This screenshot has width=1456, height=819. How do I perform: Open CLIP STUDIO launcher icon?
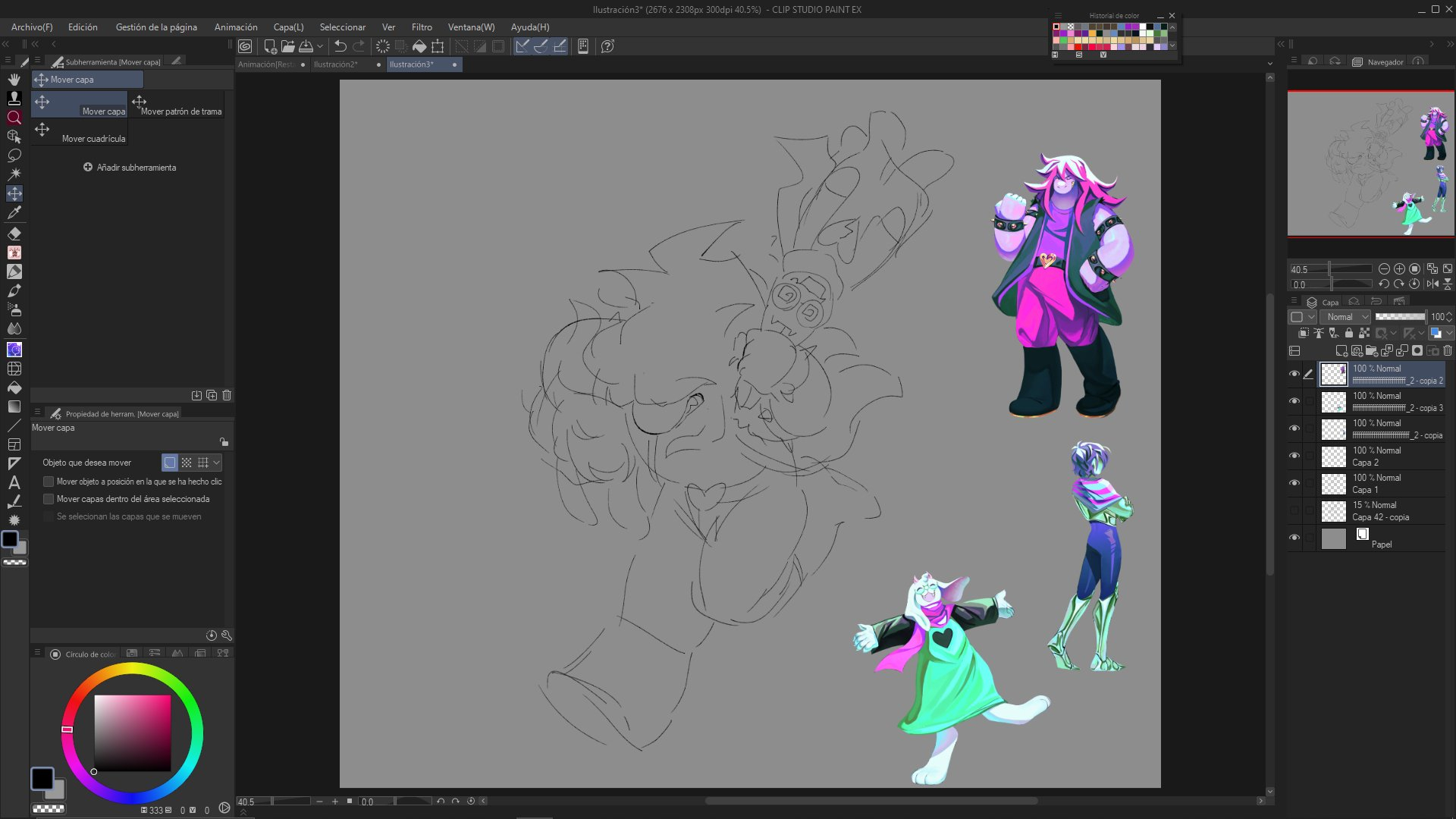coord(245,46)
